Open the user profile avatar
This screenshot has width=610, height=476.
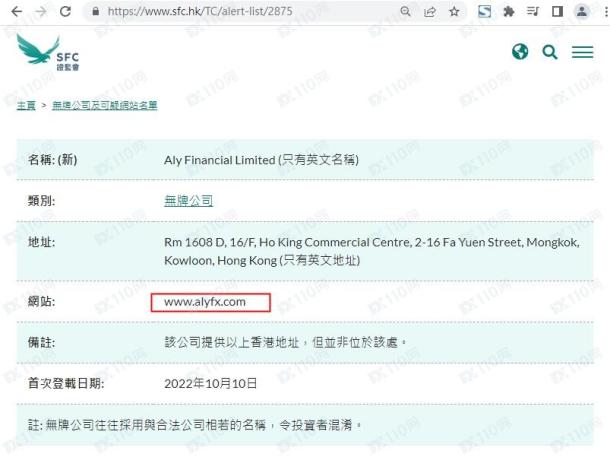click(x=582, y=11)
